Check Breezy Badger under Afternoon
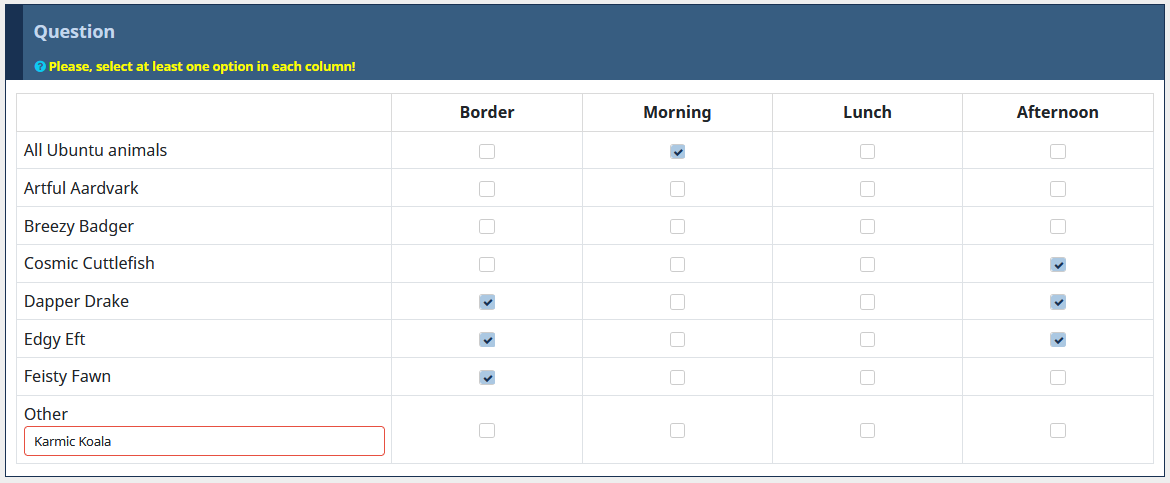The height and width of the screenshot is (483, 1170). (x=1058, y=227)
